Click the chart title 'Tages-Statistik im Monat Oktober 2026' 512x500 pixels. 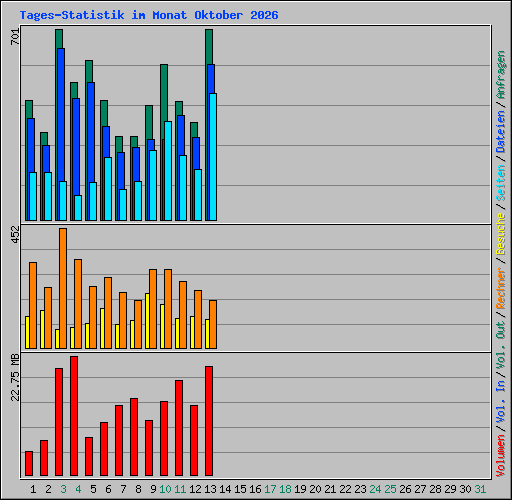click(x=149, y=15)
